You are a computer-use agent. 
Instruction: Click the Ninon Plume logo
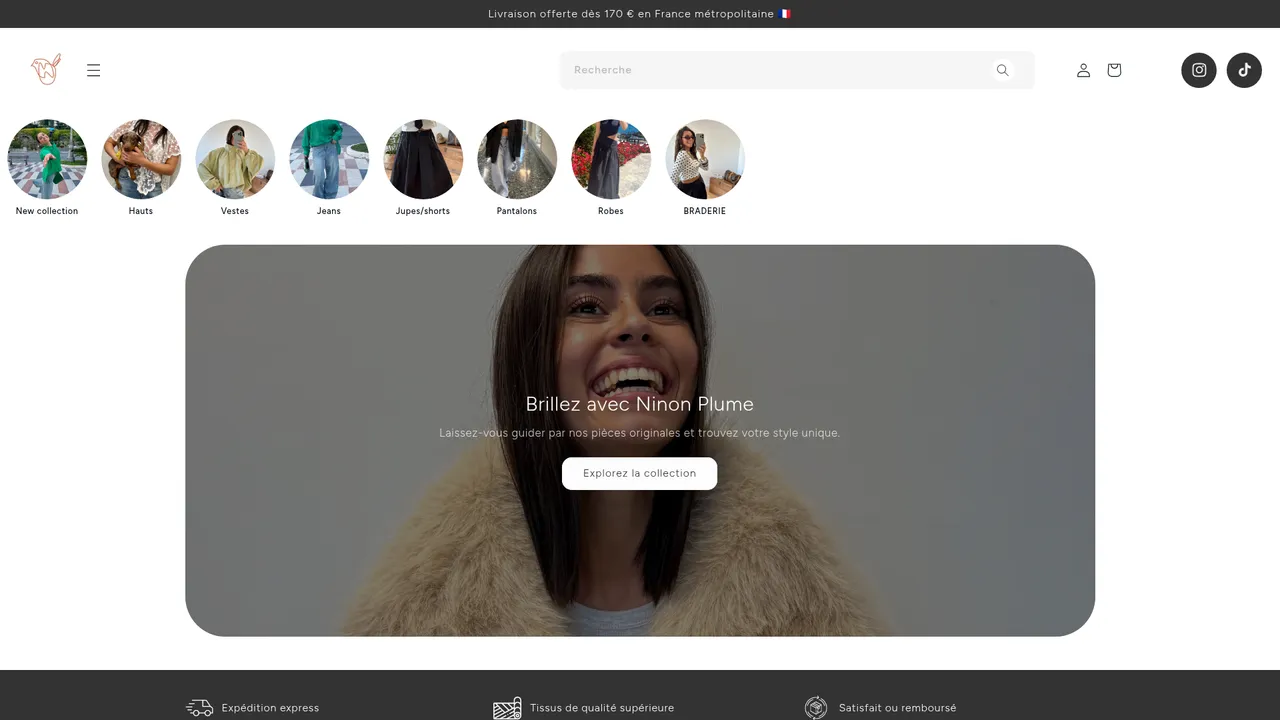coord(46,70)
